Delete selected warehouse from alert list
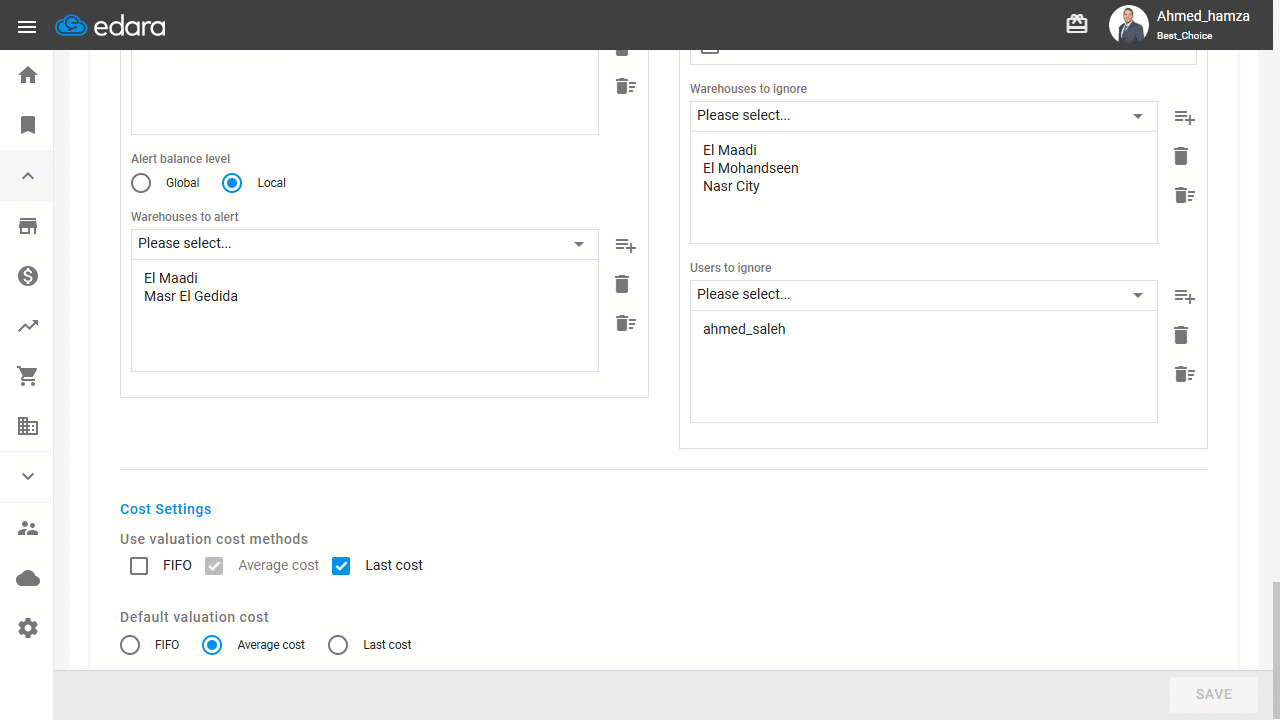 point(622,284)
